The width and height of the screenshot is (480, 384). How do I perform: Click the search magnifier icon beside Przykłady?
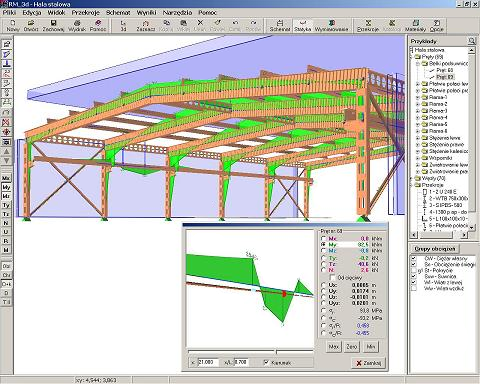click(471, 41)
